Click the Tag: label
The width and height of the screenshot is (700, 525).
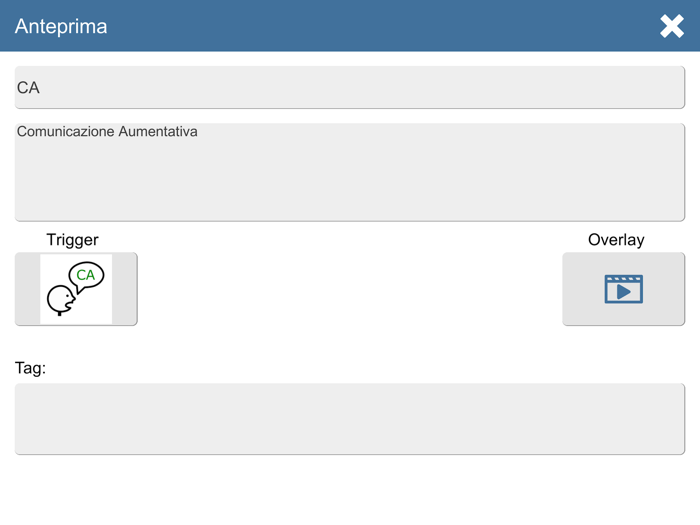click(x=30, y=368)
